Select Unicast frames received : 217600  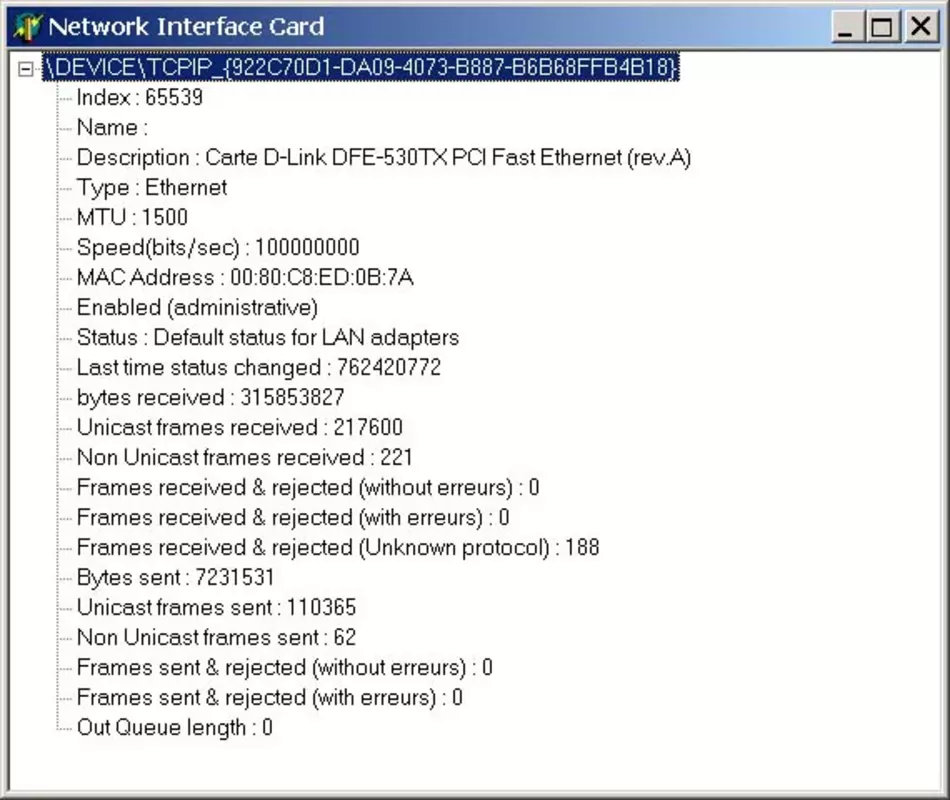239,427
